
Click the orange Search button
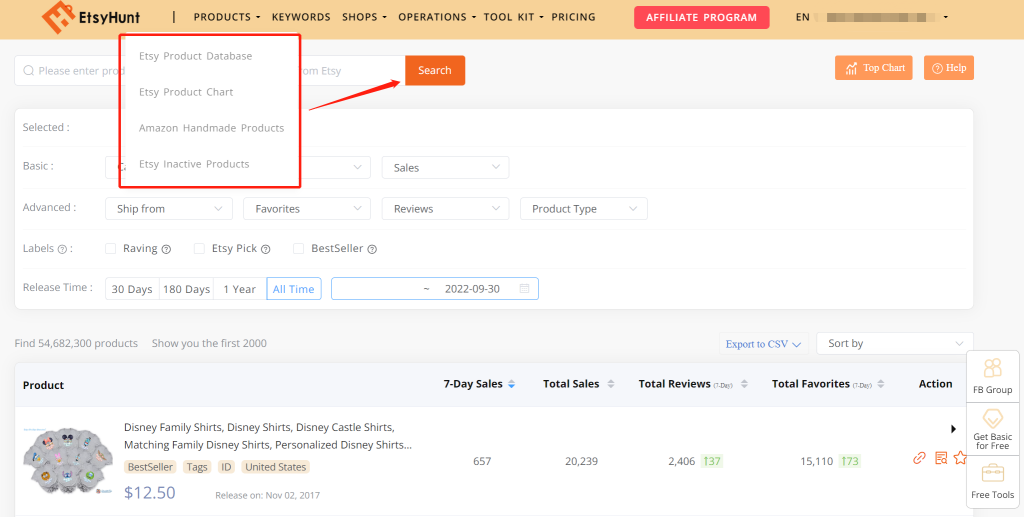point(435,70)
